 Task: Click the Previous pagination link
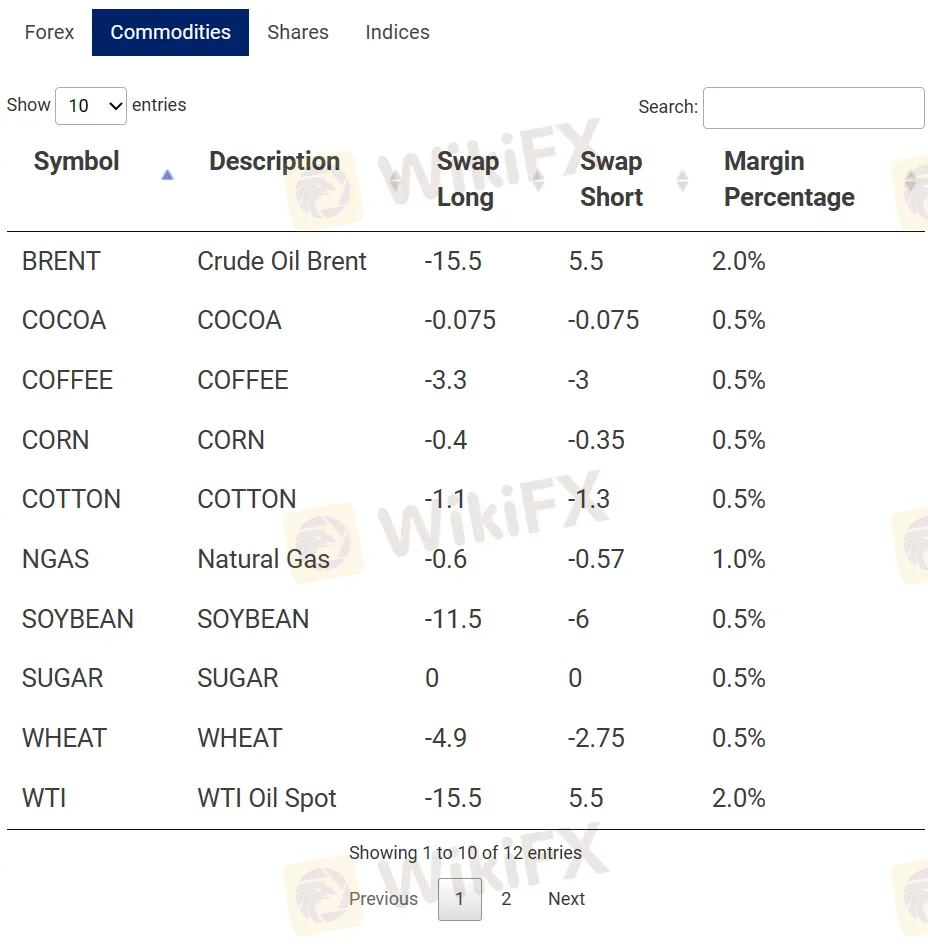[x=384, y=899]
